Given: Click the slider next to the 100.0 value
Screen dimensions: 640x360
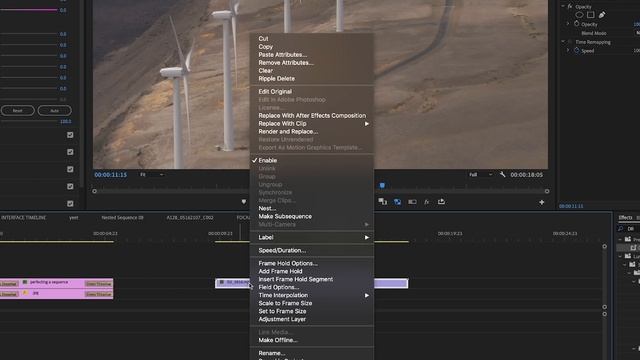Looking at the screenshot, I should tap(29, 122).
